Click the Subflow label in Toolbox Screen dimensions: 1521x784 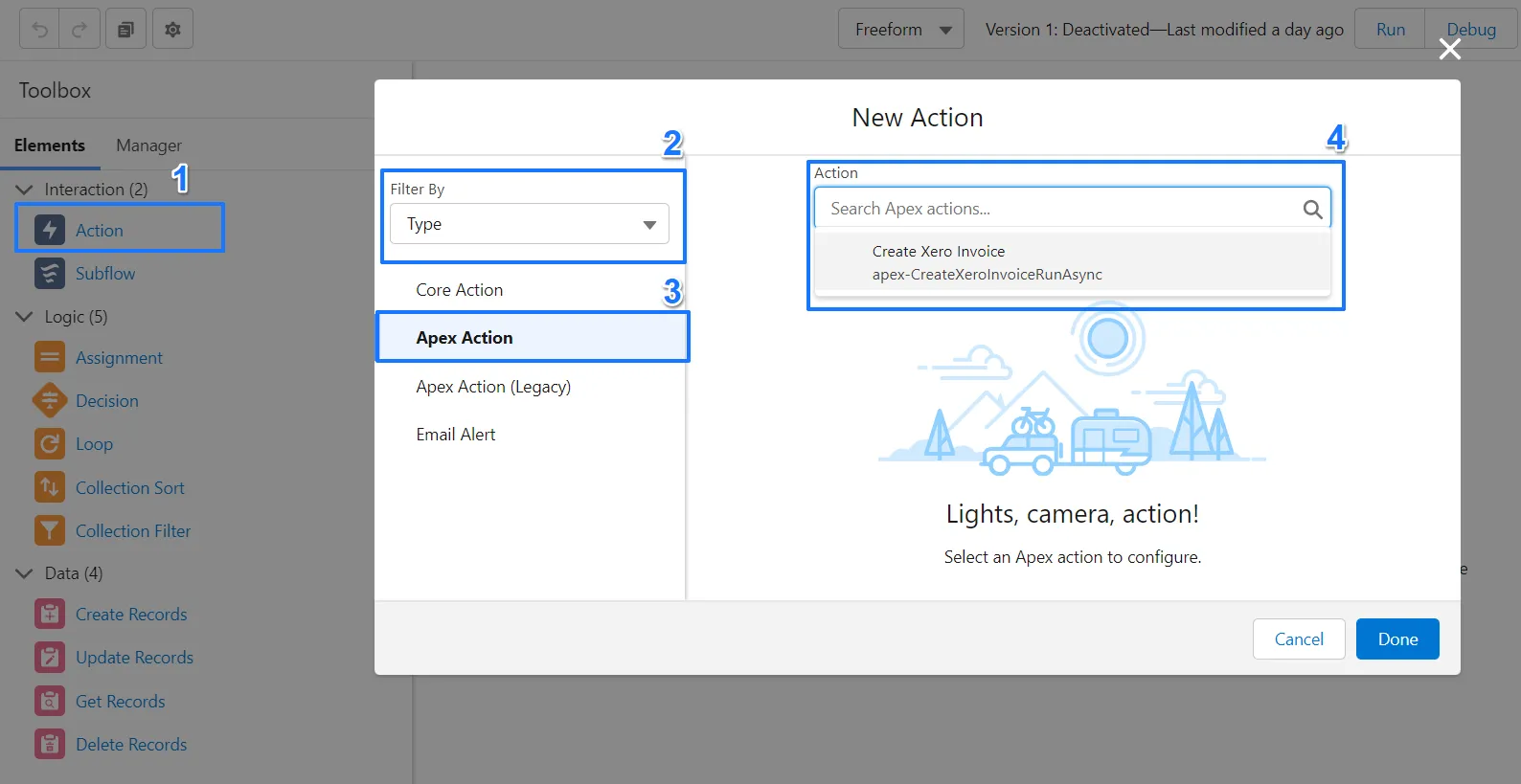(105, 273)
